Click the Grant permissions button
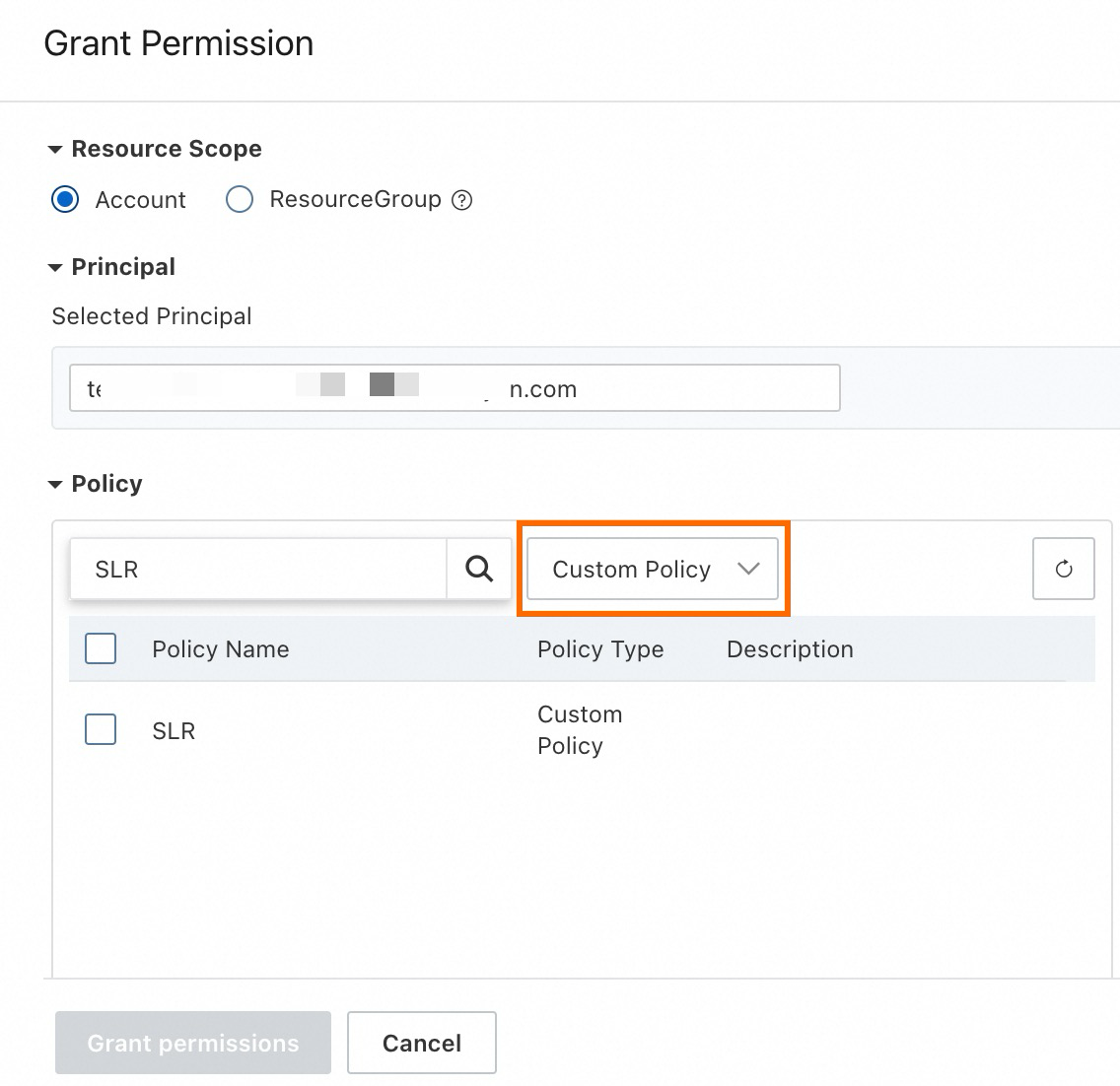 pyautogui.click(x=193, y=1043)
